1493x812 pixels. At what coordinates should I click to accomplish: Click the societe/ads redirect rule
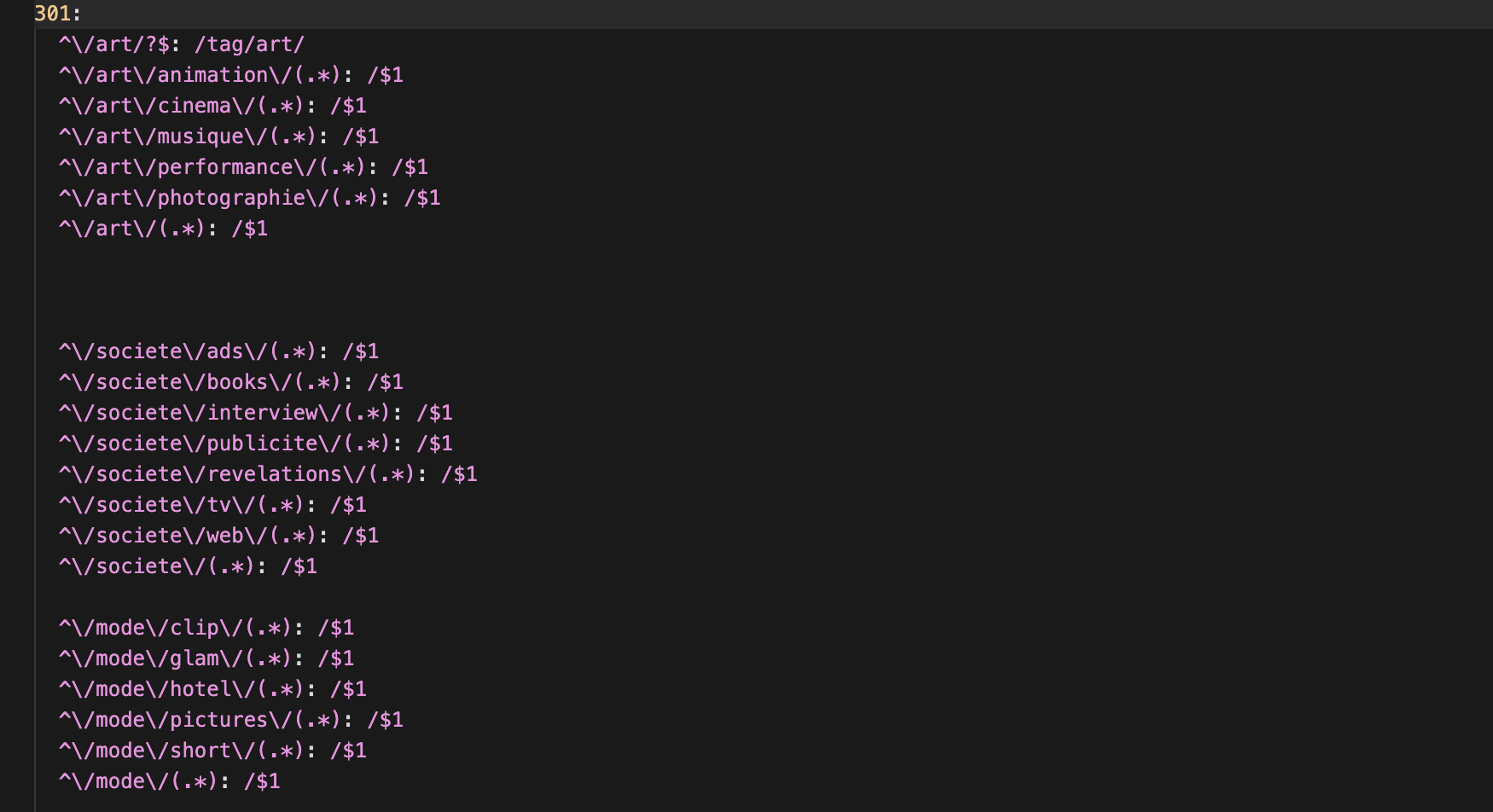pos(218,351)
